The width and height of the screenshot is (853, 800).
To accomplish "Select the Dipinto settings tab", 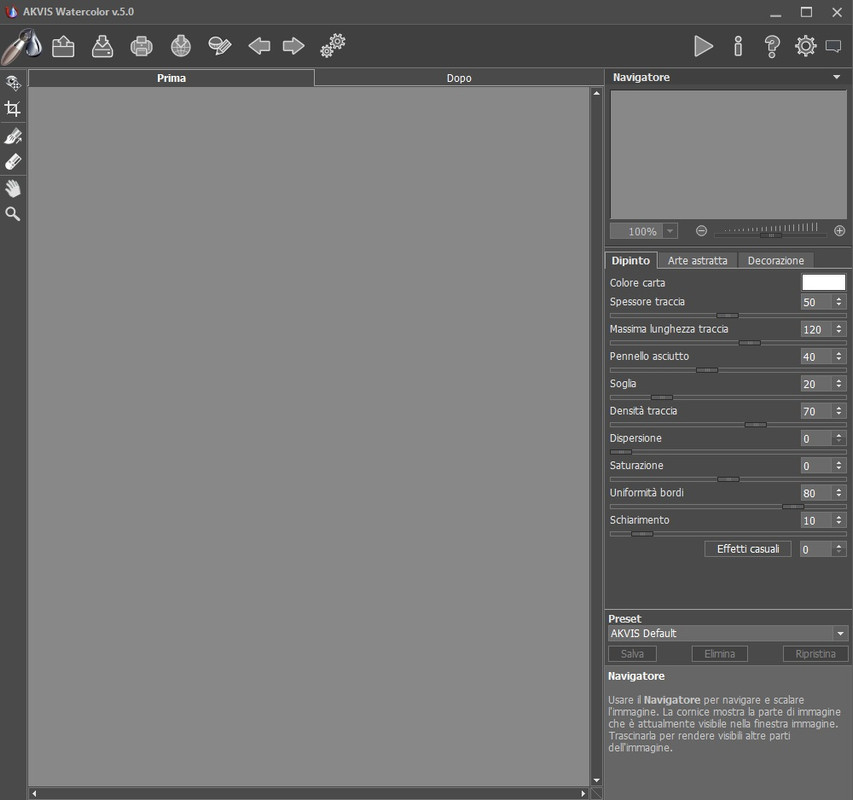I will [631, 261].
